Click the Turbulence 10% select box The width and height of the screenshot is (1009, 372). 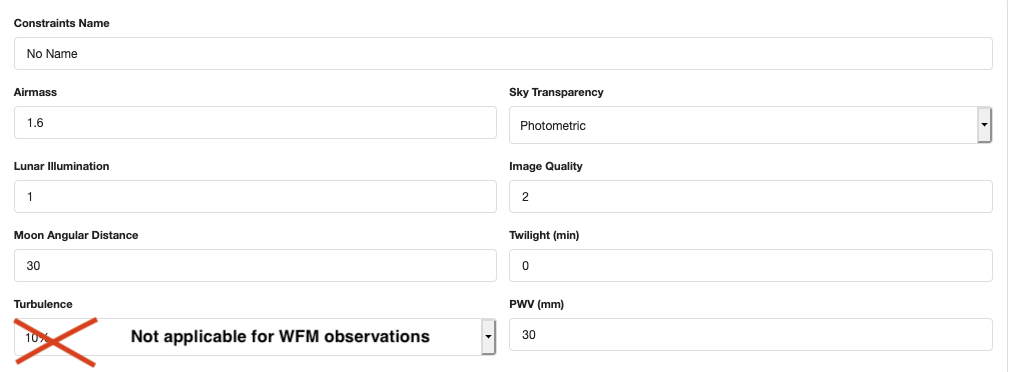point(255,337)
